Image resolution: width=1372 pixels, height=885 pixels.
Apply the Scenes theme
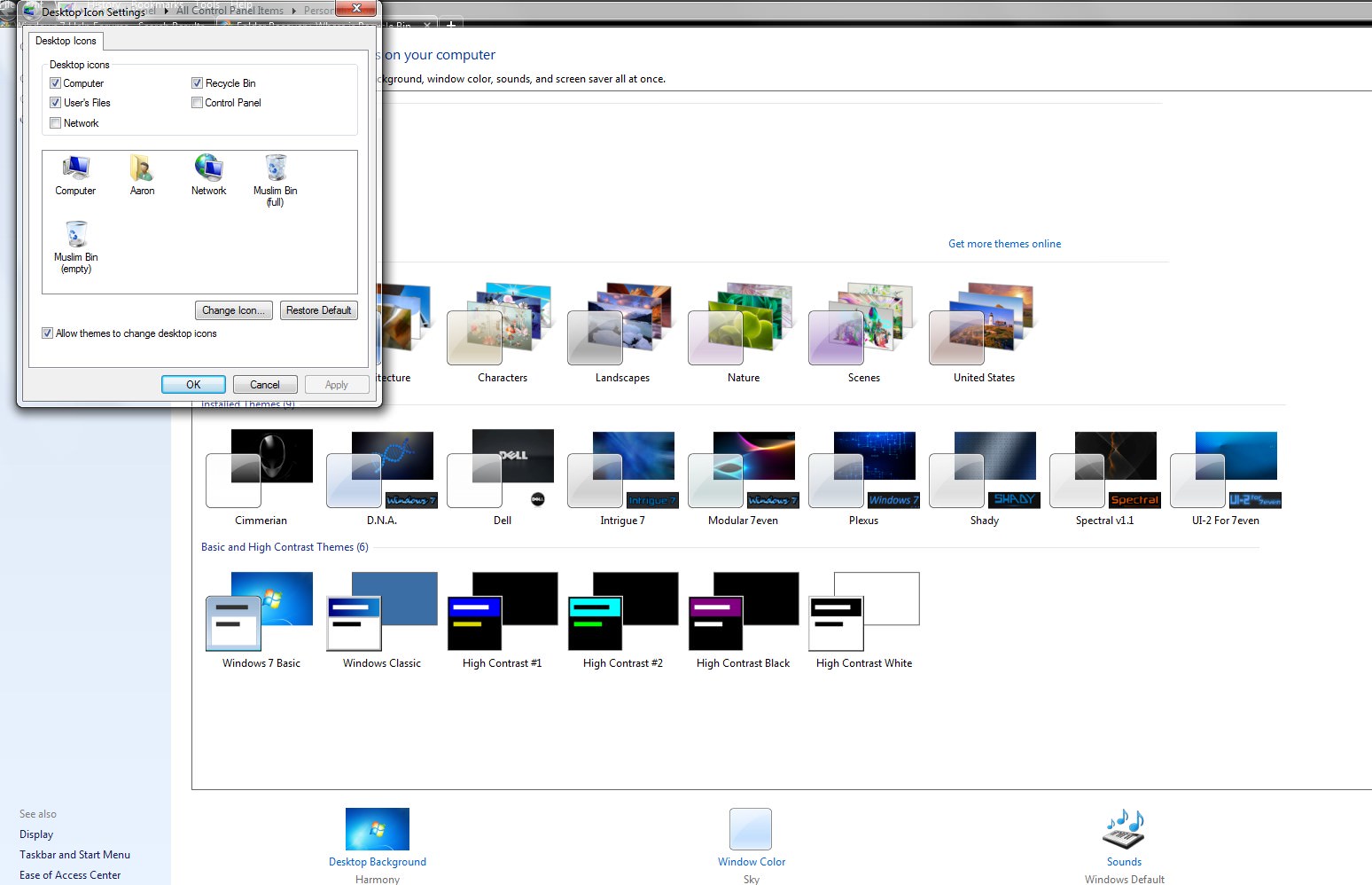point(864,333)
